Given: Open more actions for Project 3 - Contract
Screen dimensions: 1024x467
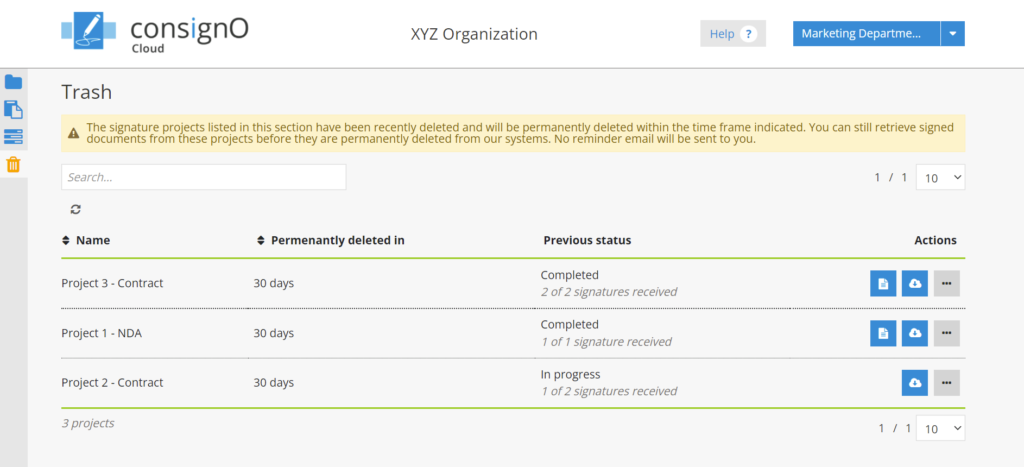Looking at the screenshot, I should pos(947,284).
